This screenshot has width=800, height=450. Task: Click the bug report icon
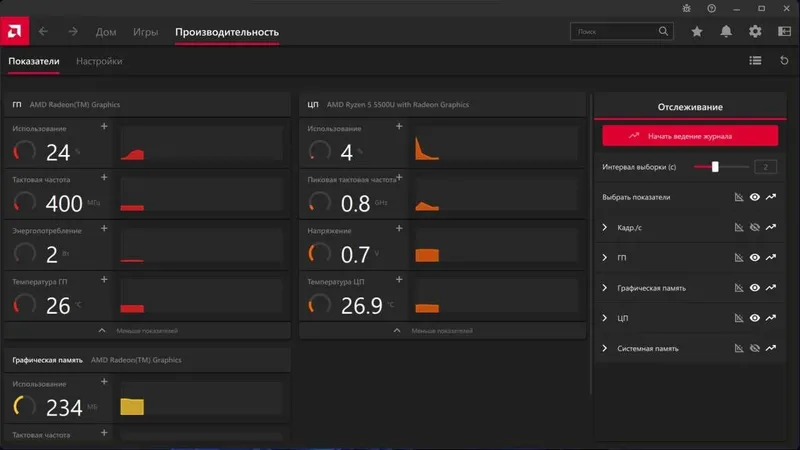[687, 8]
